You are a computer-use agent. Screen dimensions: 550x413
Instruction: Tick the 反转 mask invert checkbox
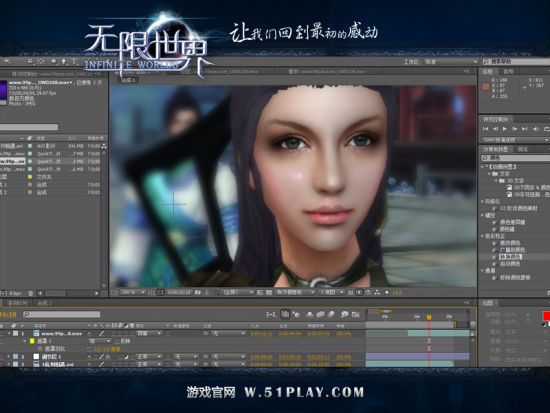click(117, 341)
